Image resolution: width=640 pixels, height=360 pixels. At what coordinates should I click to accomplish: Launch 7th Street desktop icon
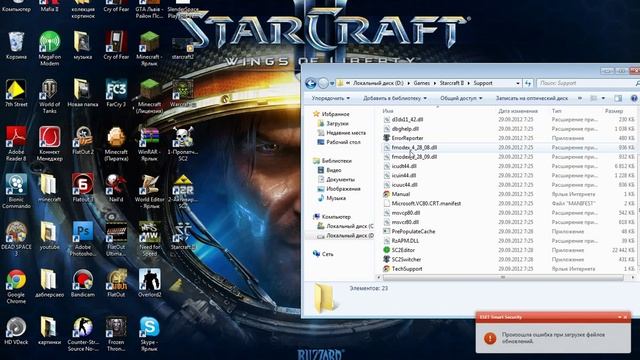coord(16,93)
